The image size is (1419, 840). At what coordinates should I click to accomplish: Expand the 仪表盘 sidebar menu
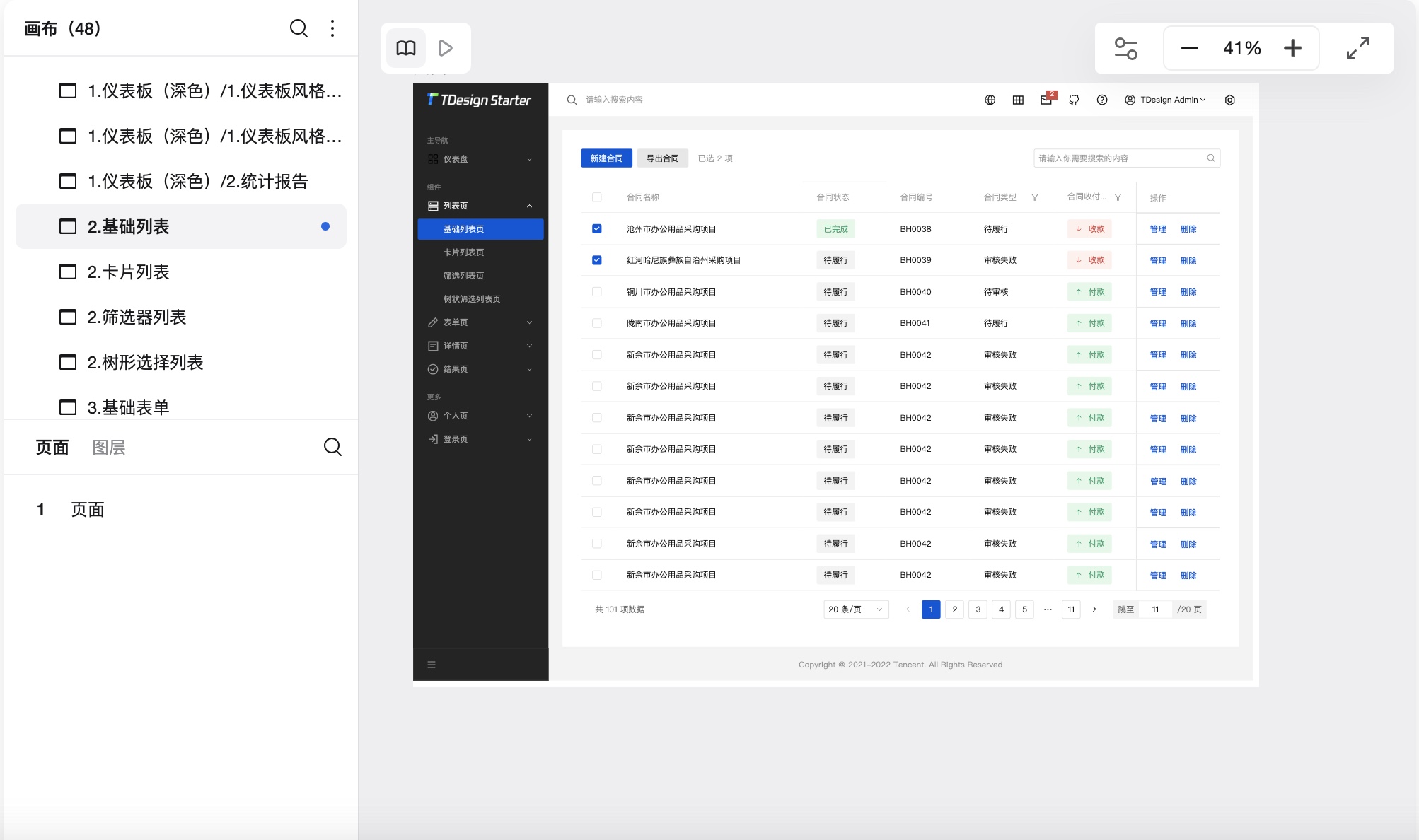tap(480, 159)
